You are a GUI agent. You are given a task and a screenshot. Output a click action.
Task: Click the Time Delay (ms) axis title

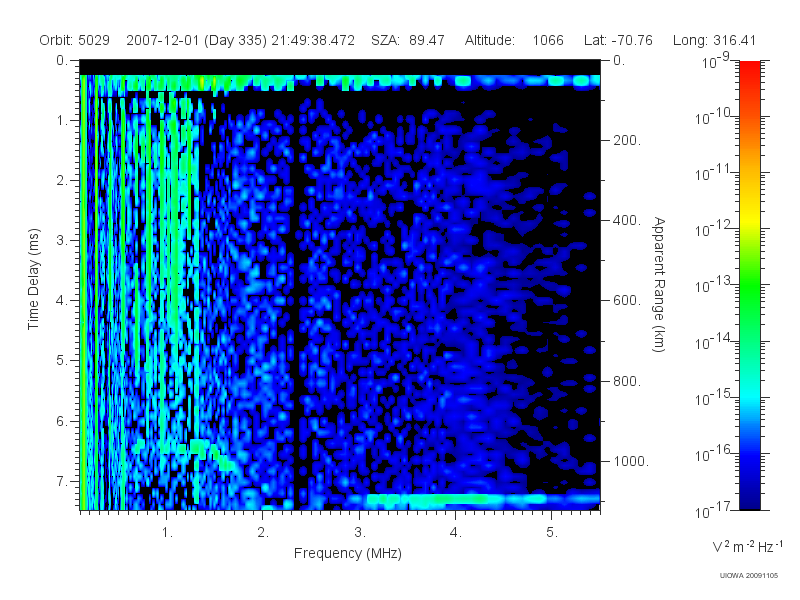click(x=33, y=279)
